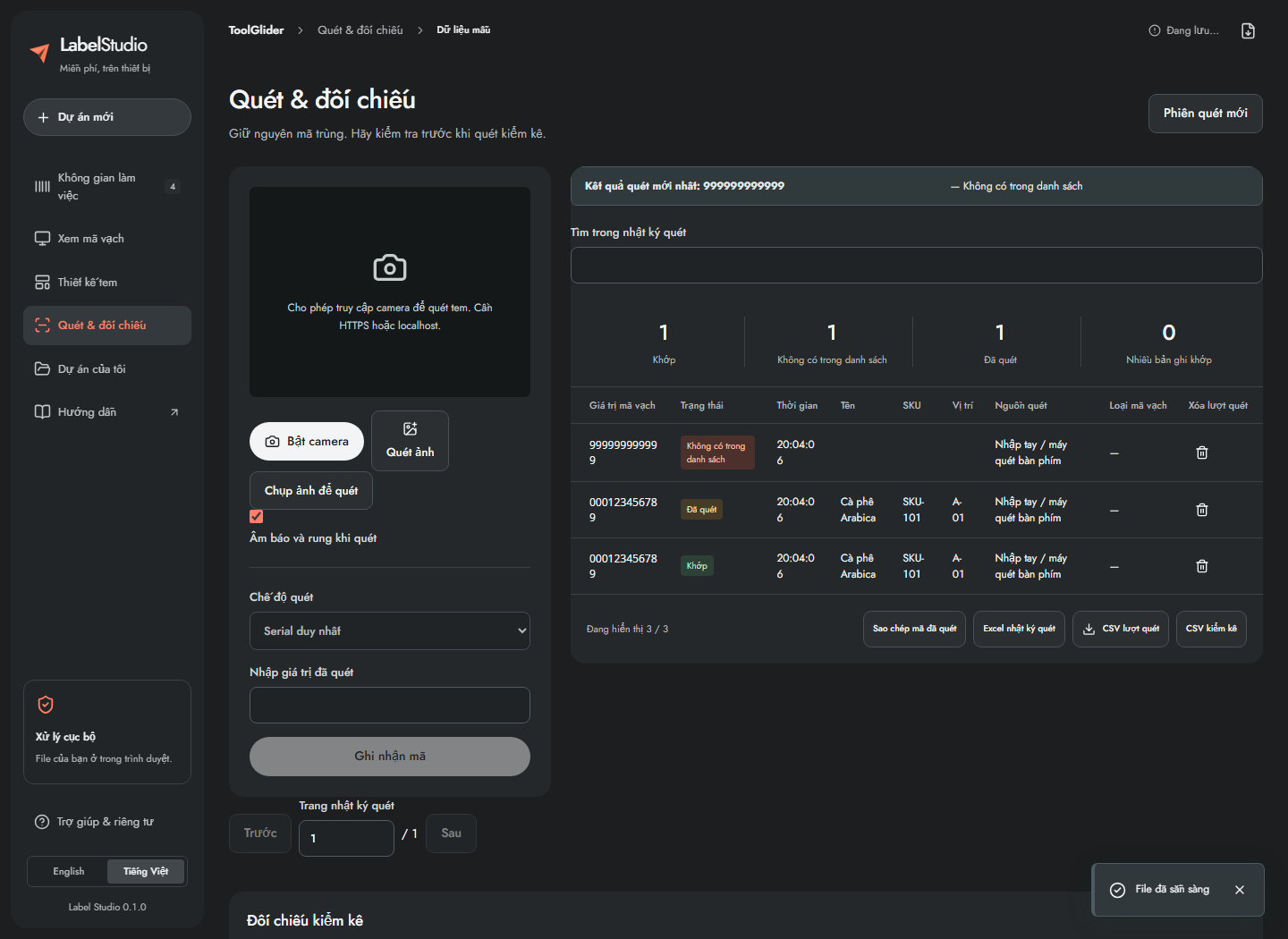Click the shield icon in Xử lý cục bộ card

tap(46, 705)
